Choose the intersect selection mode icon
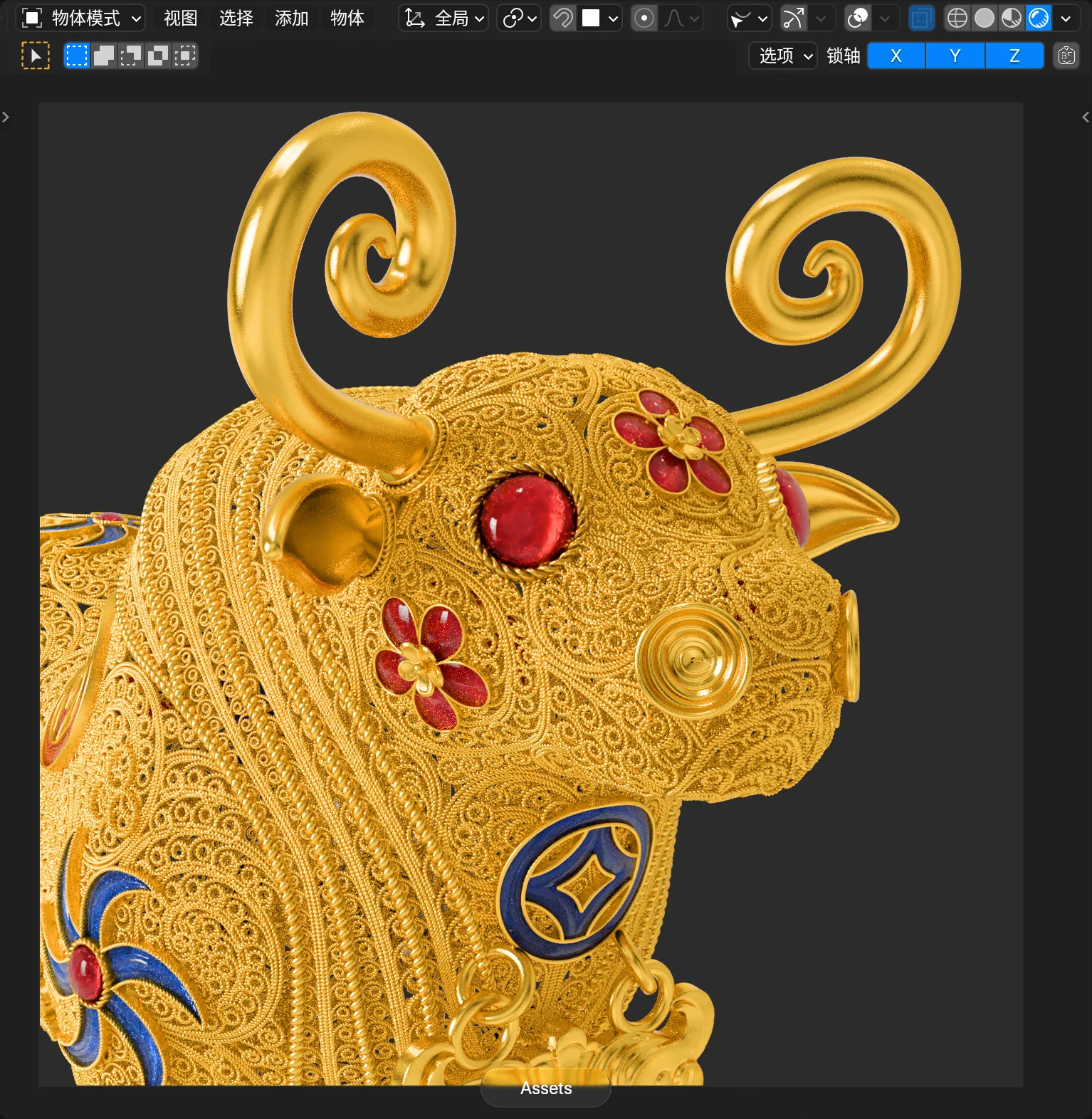This screenshot has height=1119, width=1092. [x=185, y=56]
